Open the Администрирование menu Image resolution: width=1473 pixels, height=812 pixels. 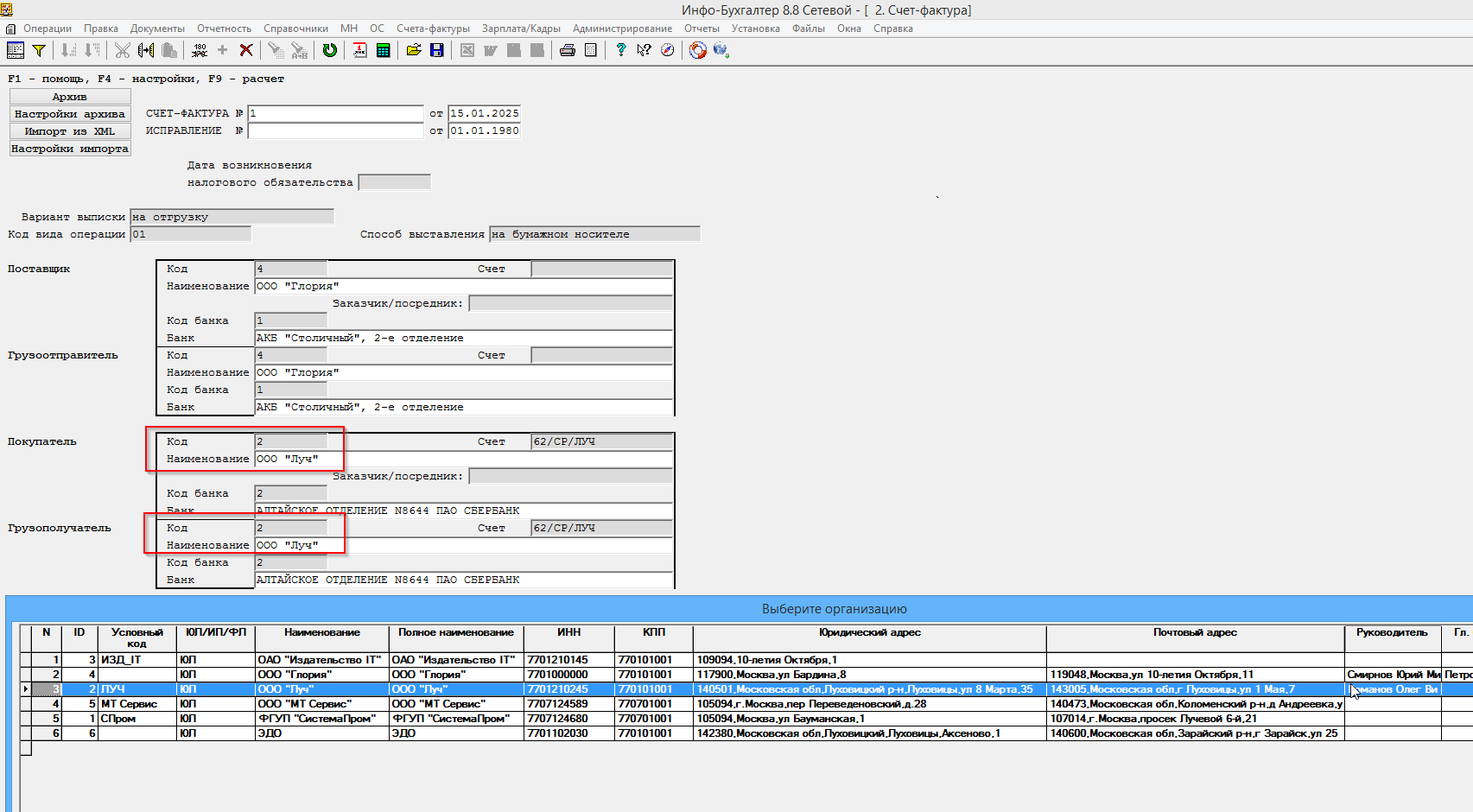tap(622, 29)
